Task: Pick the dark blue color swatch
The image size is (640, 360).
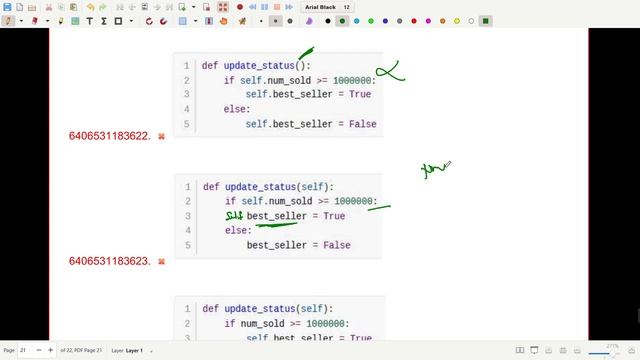Action: click(x=385, y=21)
